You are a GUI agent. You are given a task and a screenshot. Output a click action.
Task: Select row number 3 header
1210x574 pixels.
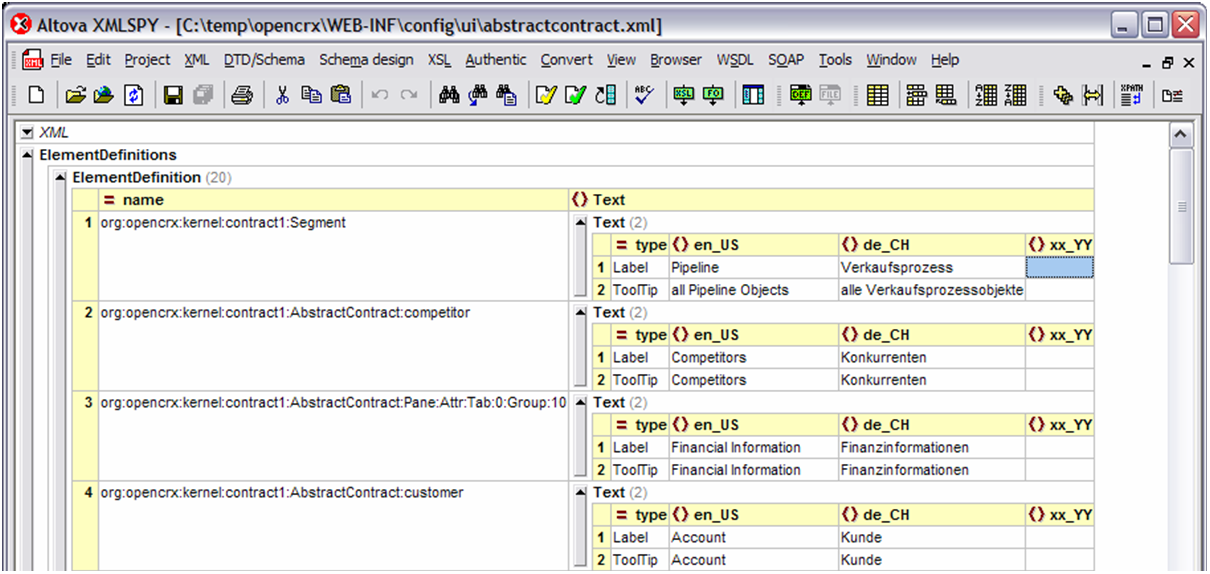click(86, 436)
